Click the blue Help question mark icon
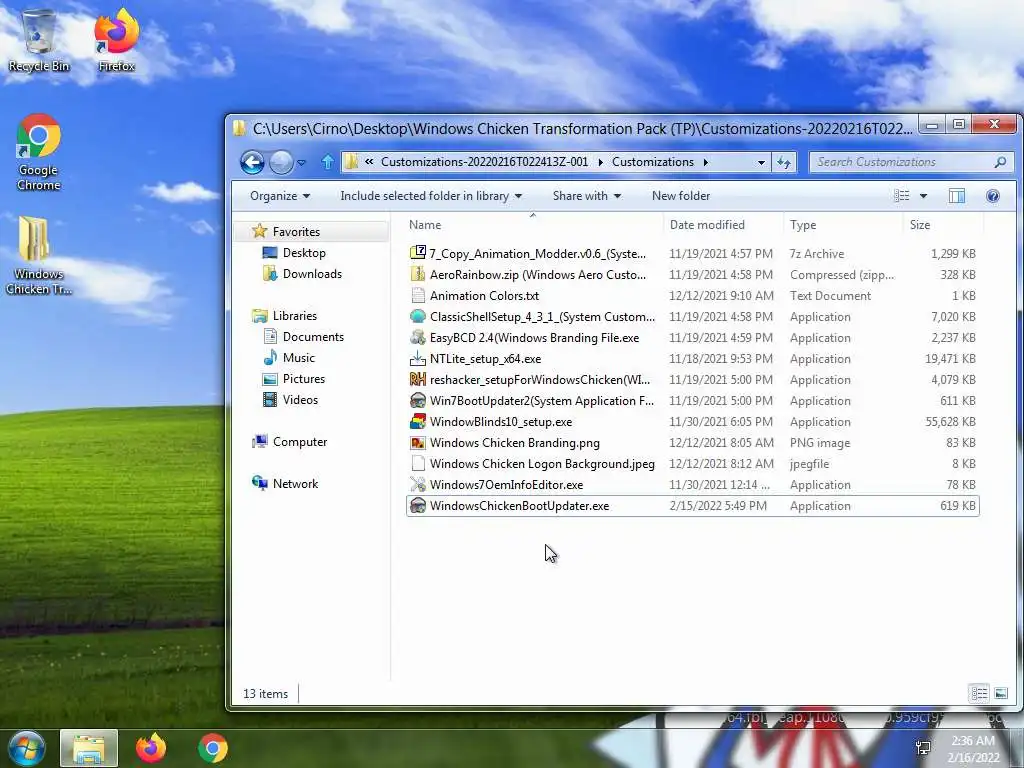 pyautogui.click(x=993, y=196)
